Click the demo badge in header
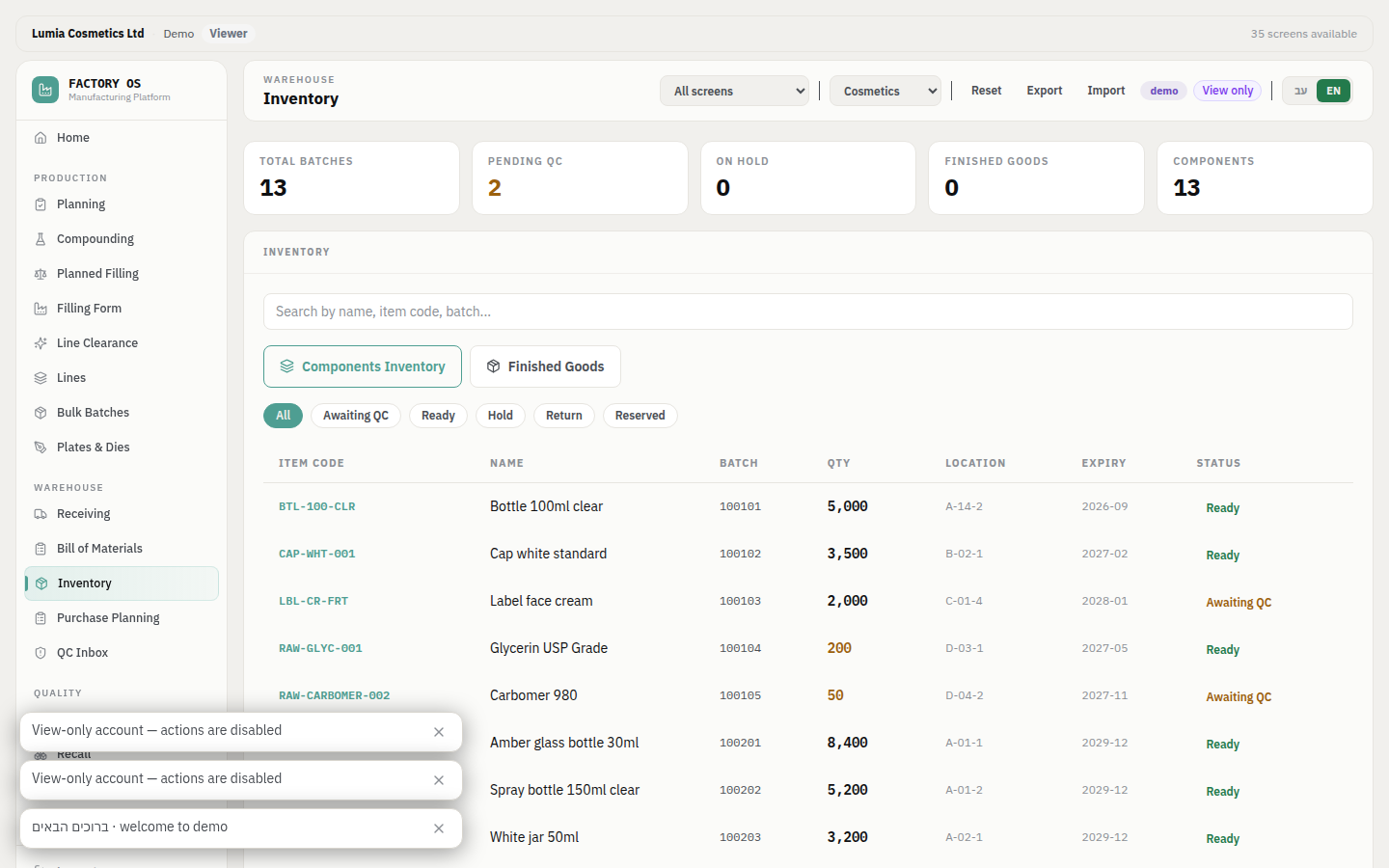The image size is (1389, 868). pyautogui.click(x=1164, y=91)
